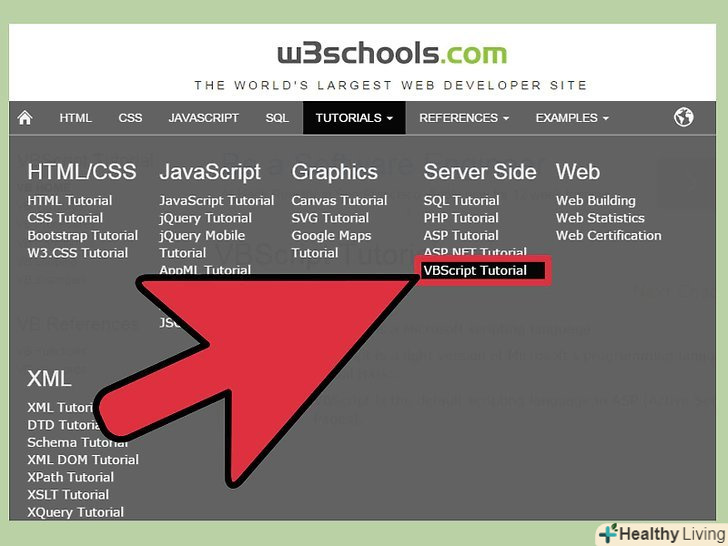The width and height of the screenshot is (728, 546).
Task: Open HTML Tutorial link
Action: [70, 201]
